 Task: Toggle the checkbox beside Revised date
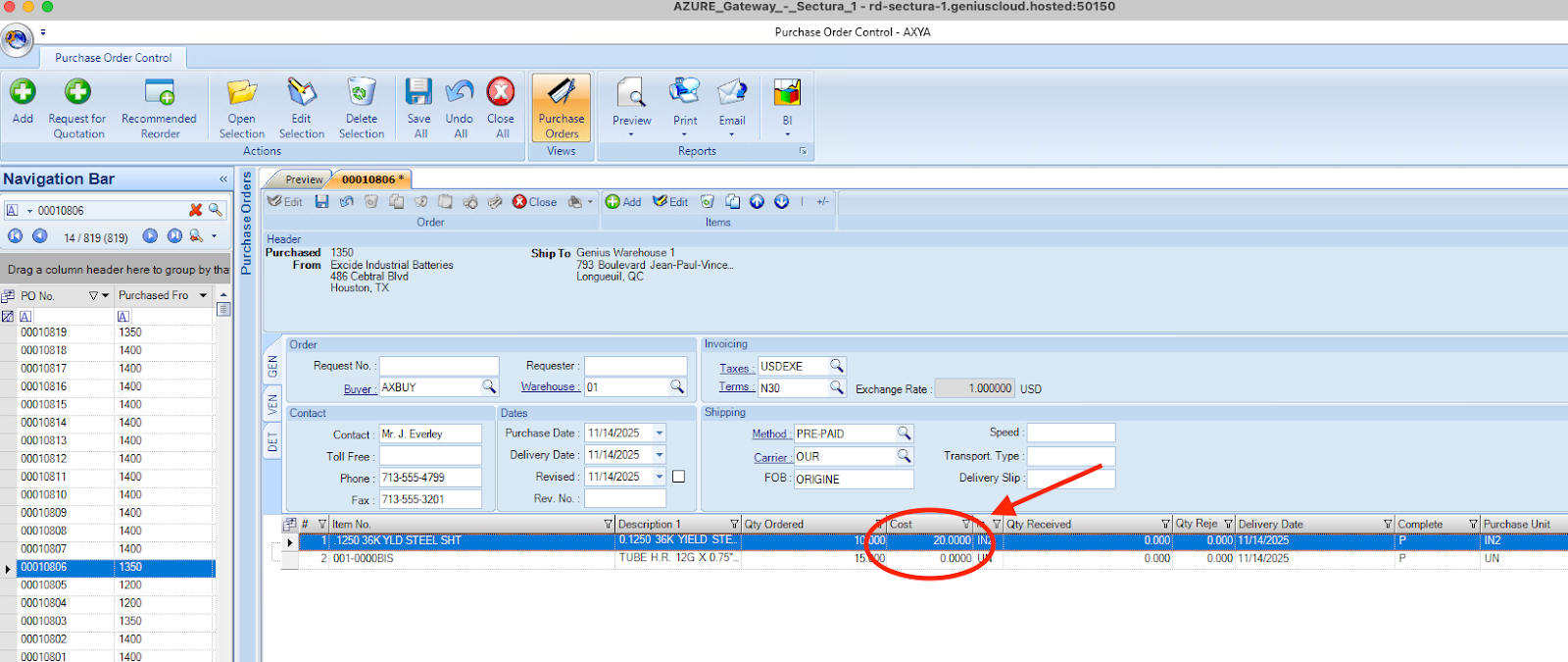(678, 477)
